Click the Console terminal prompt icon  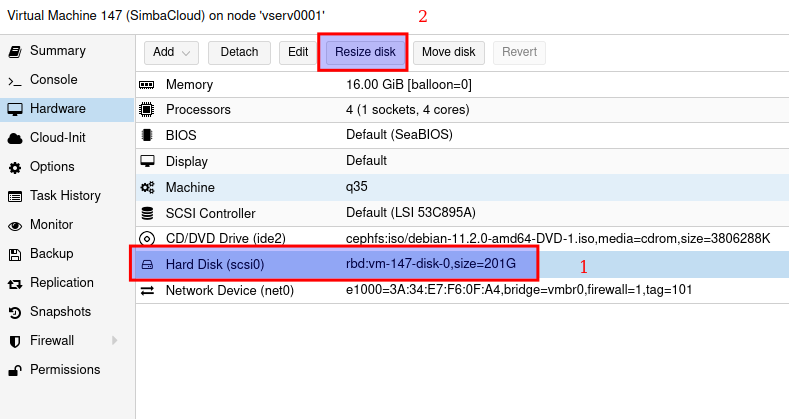pos(15,80)
